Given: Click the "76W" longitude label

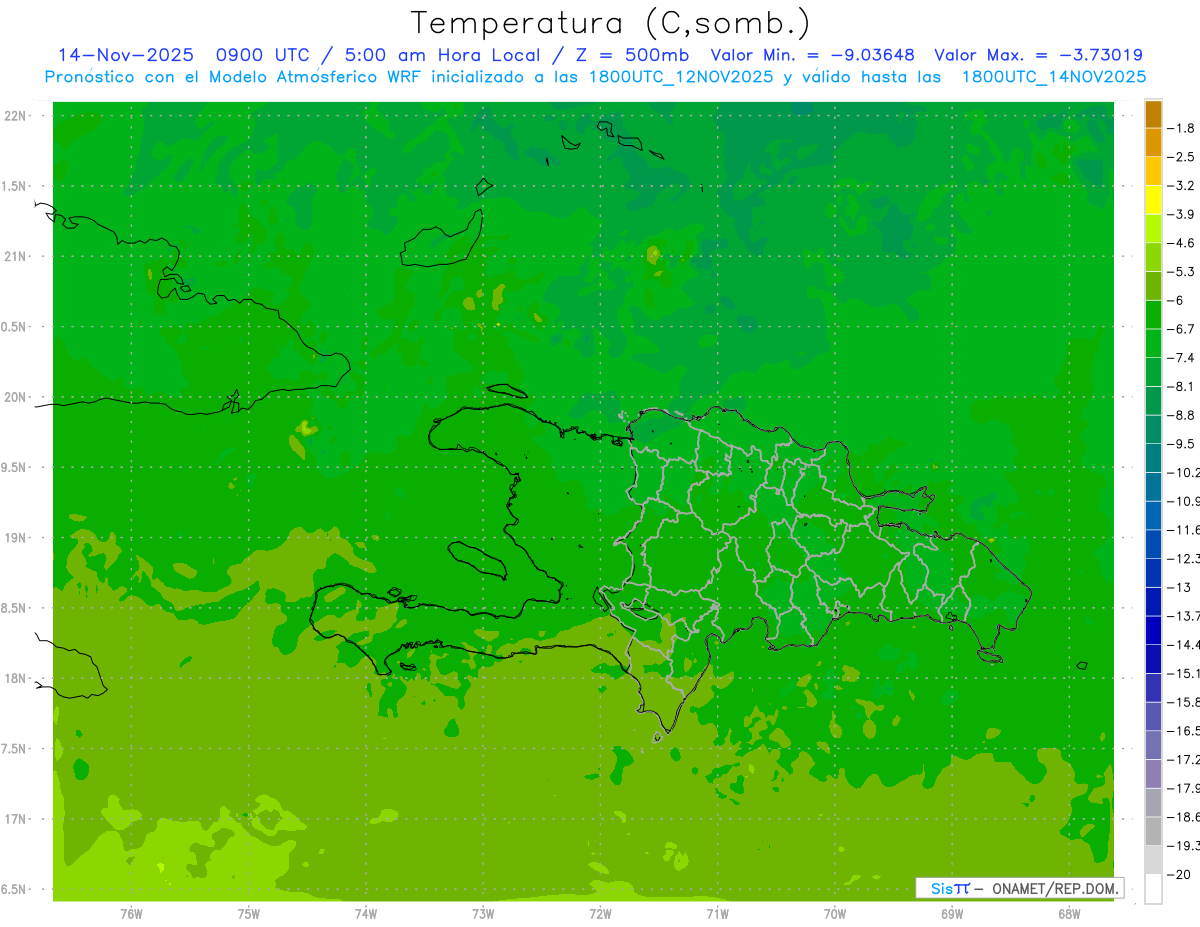Looking at the screenshot, I should click(x=131, y=913).
